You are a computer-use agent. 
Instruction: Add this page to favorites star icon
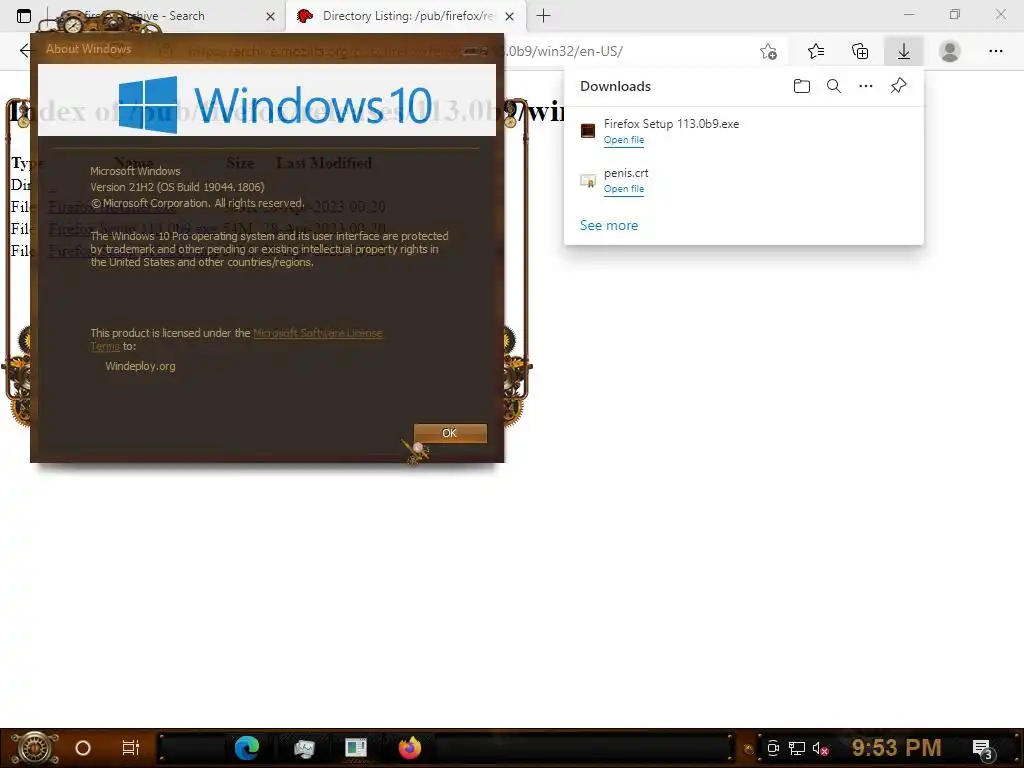[769, 51]
